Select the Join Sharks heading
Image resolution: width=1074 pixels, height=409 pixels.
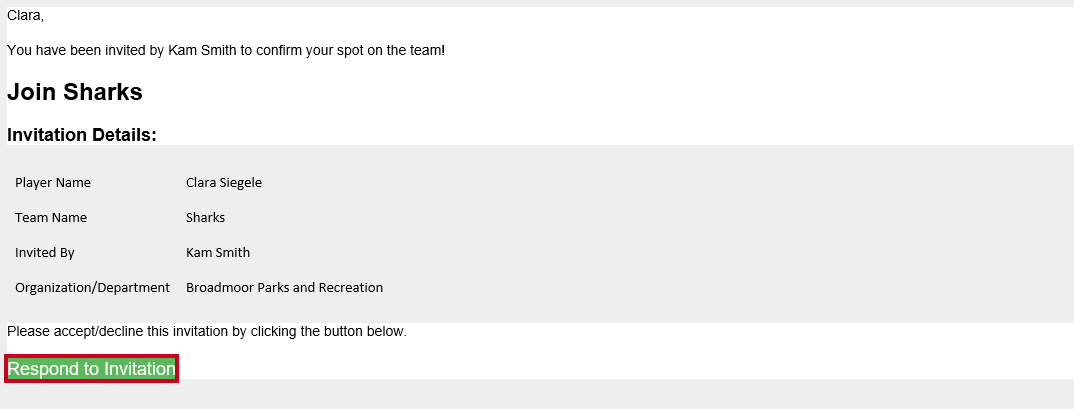[75, 92]
